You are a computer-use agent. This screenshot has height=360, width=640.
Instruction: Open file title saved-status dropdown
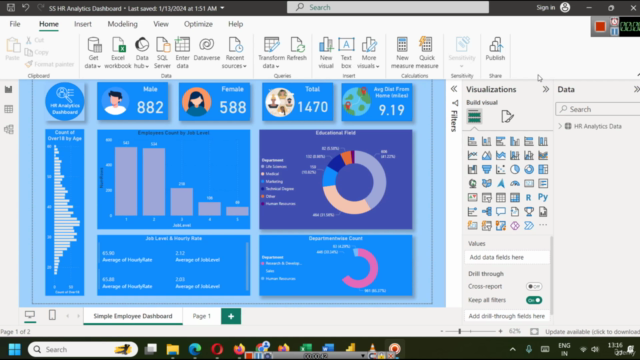pyautogui.click(x=222, y=8)
